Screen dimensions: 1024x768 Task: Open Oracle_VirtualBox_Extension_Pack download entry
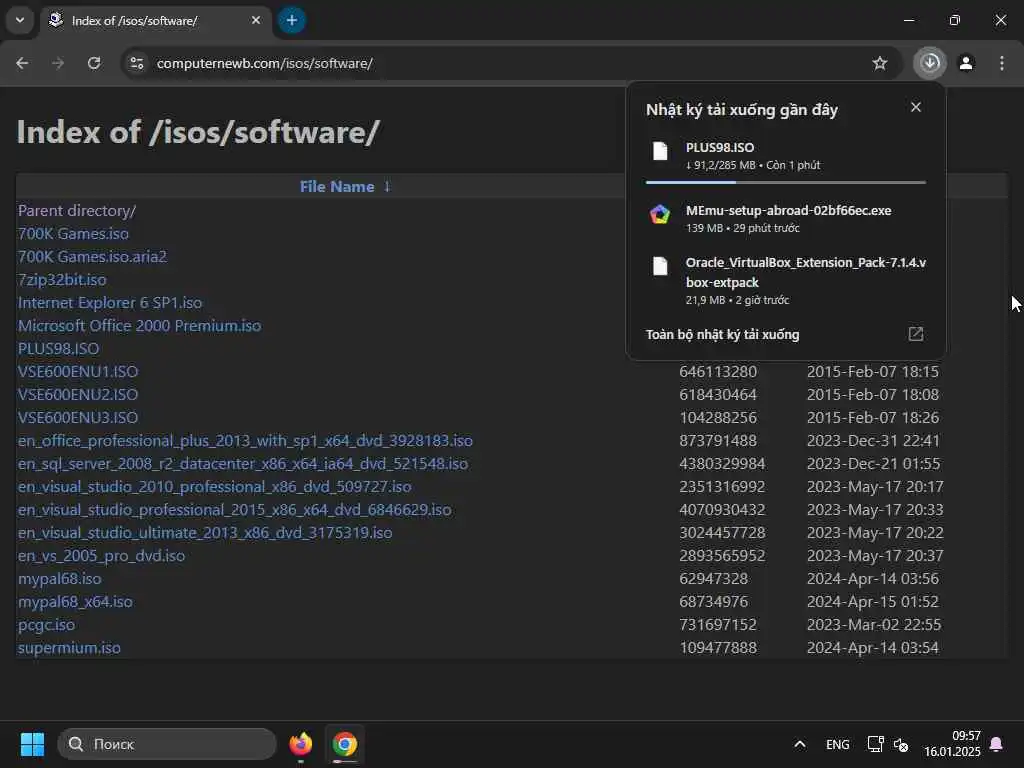click(786, 281)
